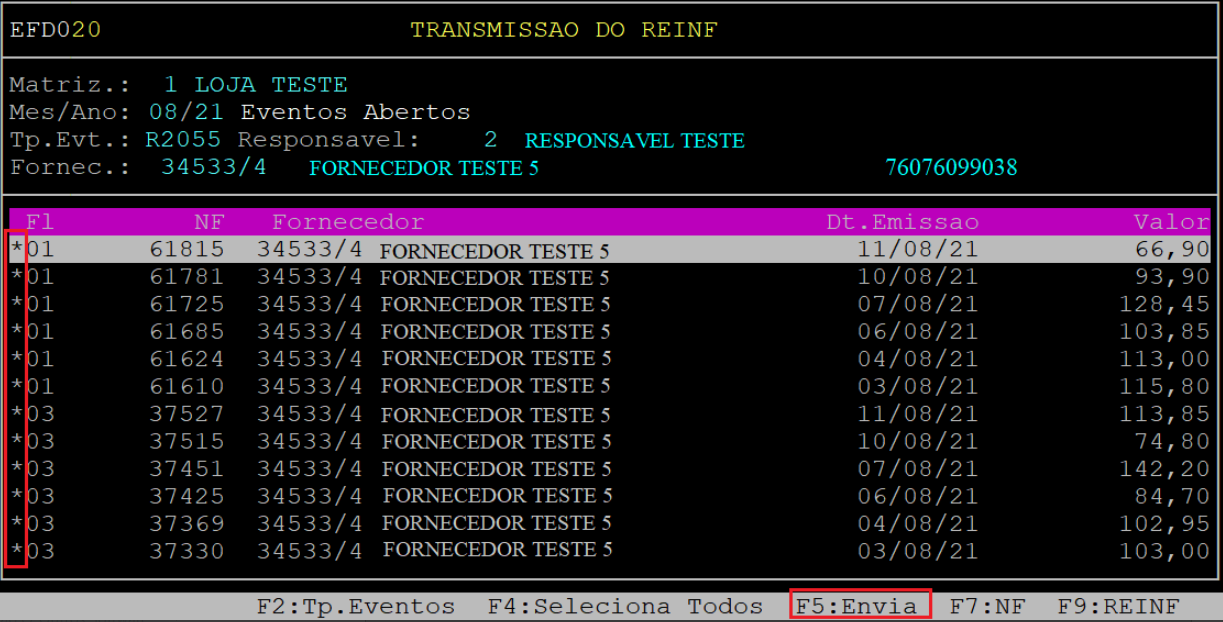Click the value 113,85
The width and height of the screenshot is (1223, 622).
pyautogui.click(x=1165, y=414)
